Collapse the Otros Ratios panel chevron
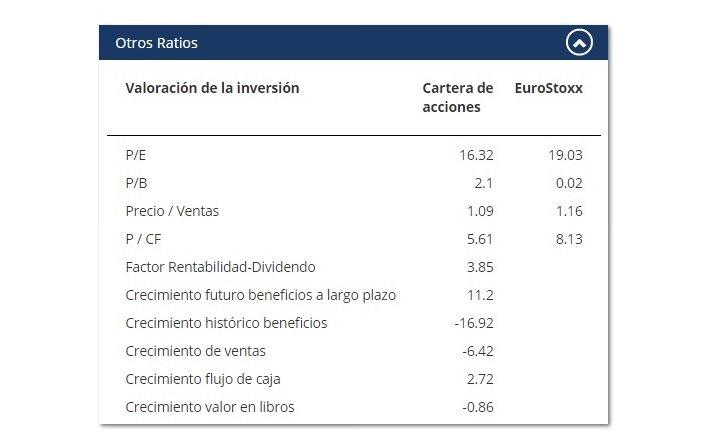721x440 pixels. coord(579,43)
